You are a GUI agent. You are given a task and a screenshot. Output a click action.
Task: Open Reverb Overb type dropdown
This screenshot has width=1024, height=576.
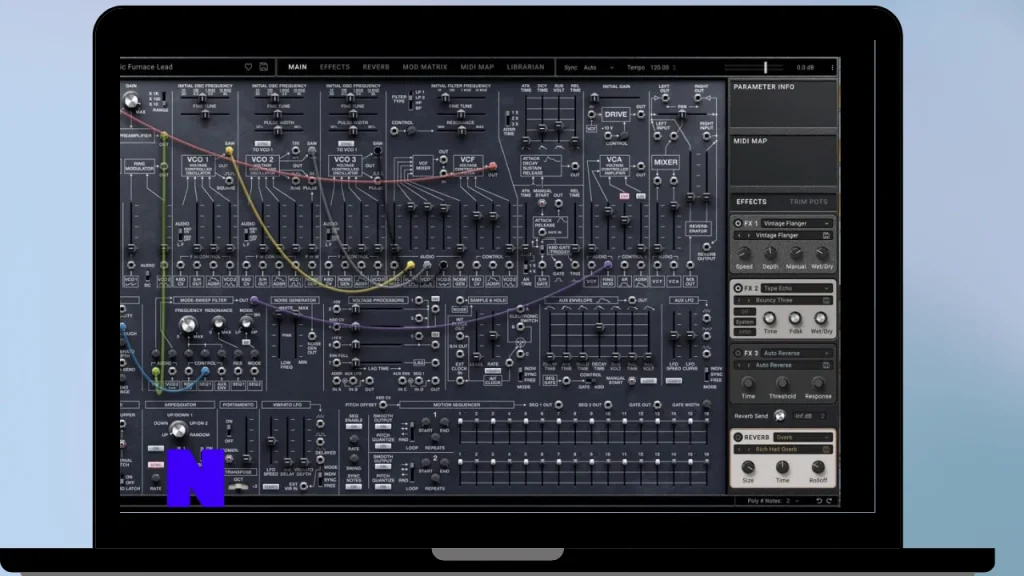tap(802, 438)
